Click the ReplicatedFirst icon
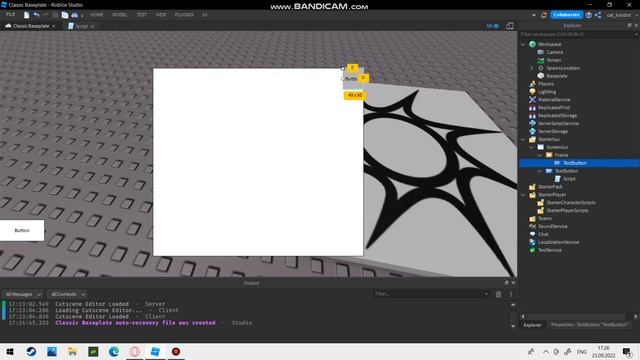Screen dimensions: 640x360 coord(532,108)
